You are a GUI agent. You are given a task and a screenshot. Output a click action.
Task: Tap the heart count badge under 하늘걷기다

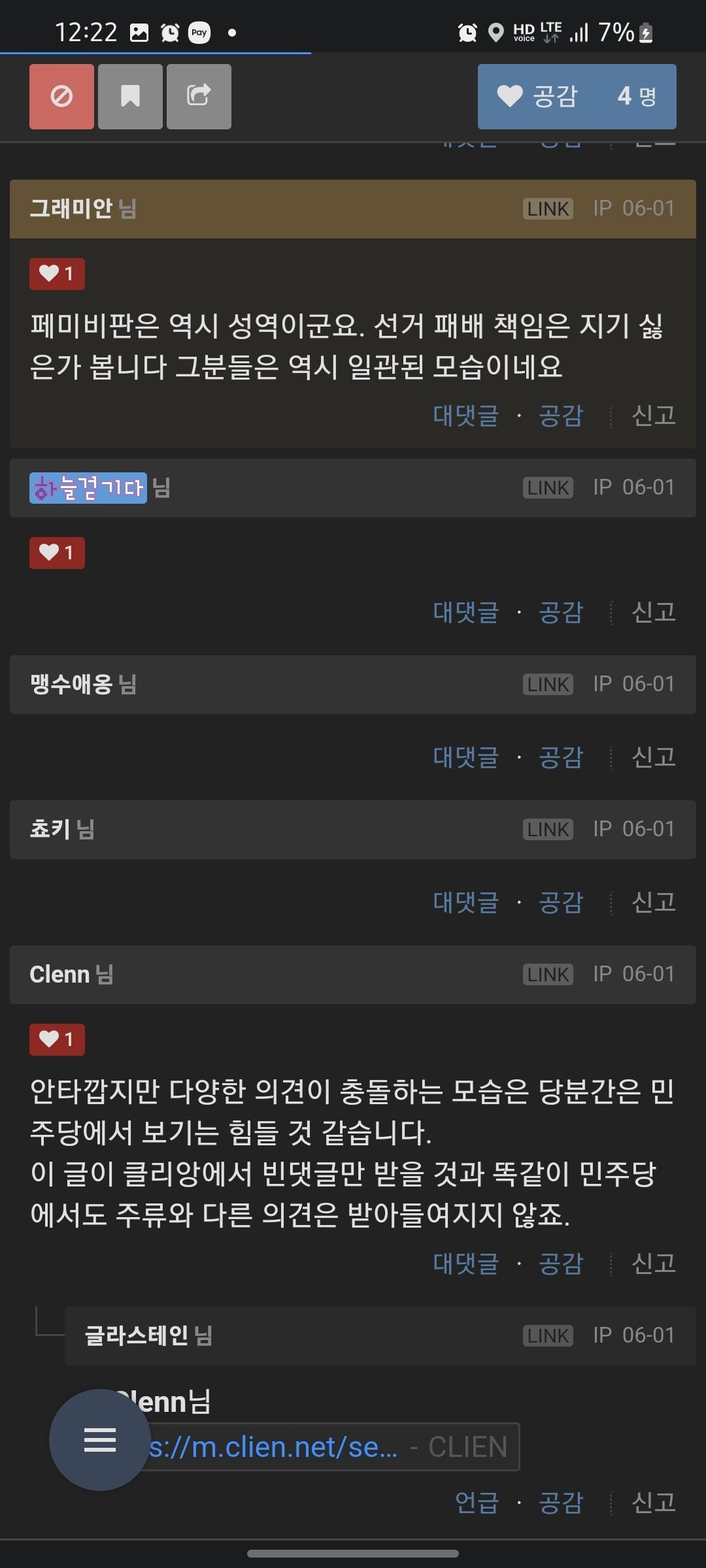[57, 553]
